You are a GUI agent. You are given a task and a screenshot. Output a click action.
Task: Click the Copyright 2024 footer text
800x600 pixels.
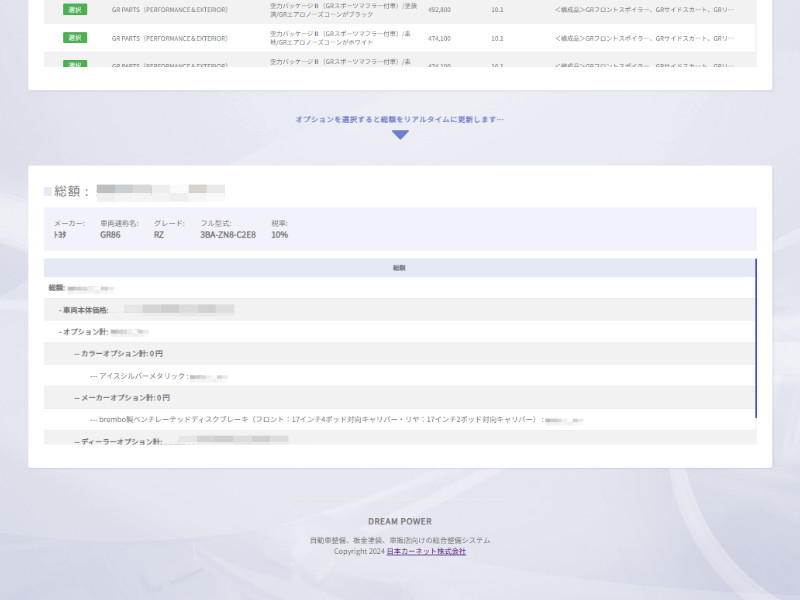(x=359, y=552)
